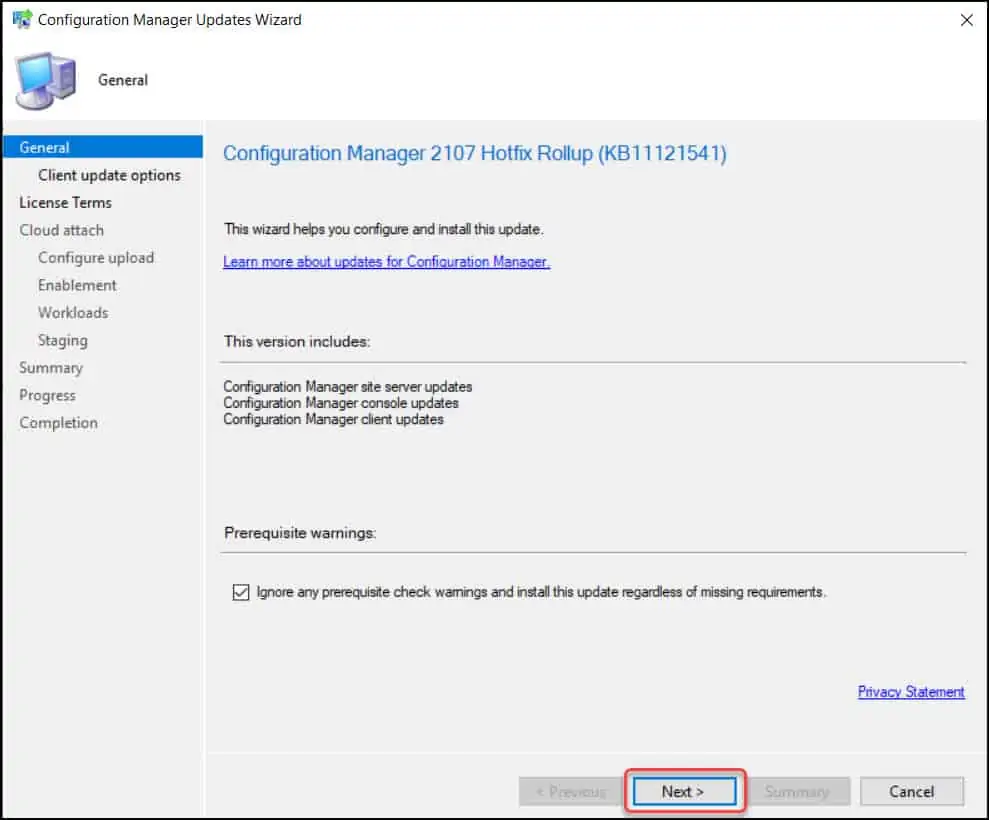This screenshot has width=989, height=820.
Task: Click 'Prerequisite warnings:' label
Action: tap(300, 533)
